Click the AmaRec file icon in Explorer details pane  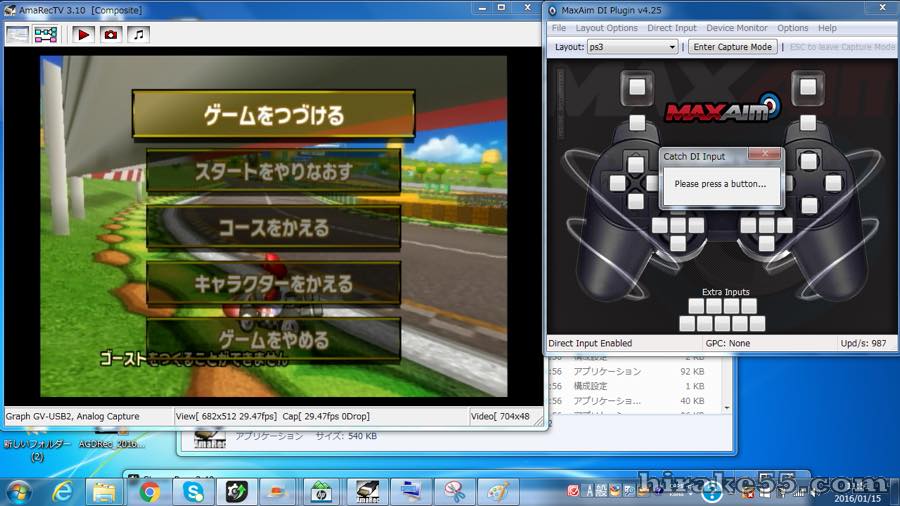click(x=210, y=438)
